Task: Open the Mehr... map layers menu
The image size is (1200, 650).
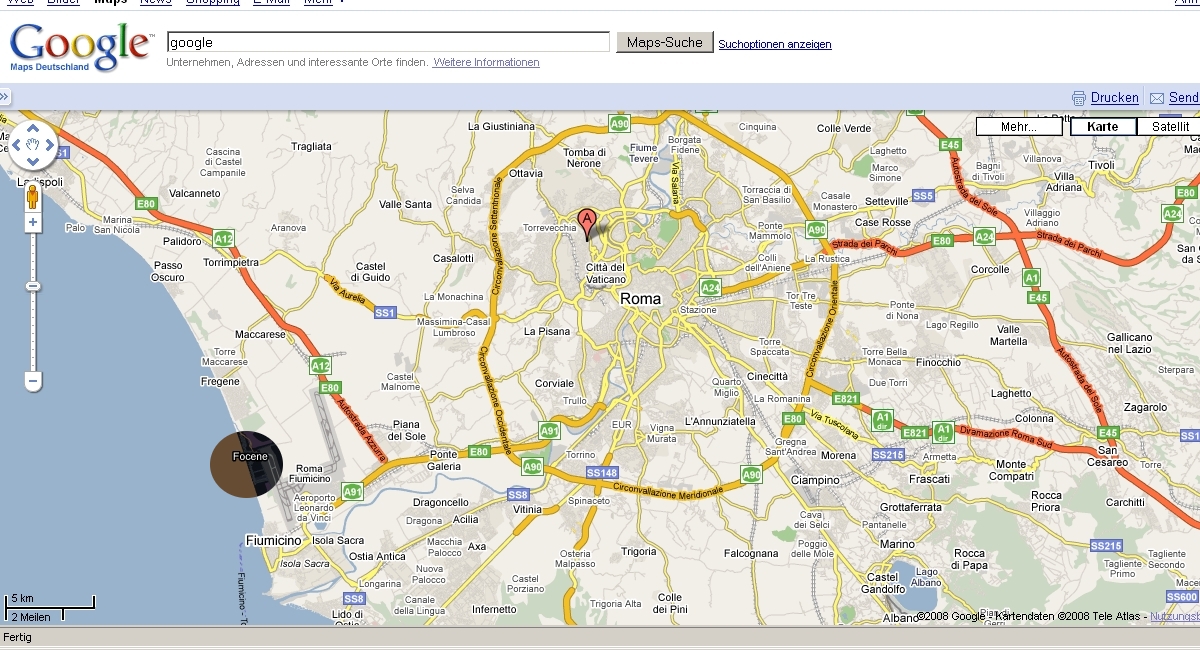Action: pyautogui.click(x=1019, y=127)
